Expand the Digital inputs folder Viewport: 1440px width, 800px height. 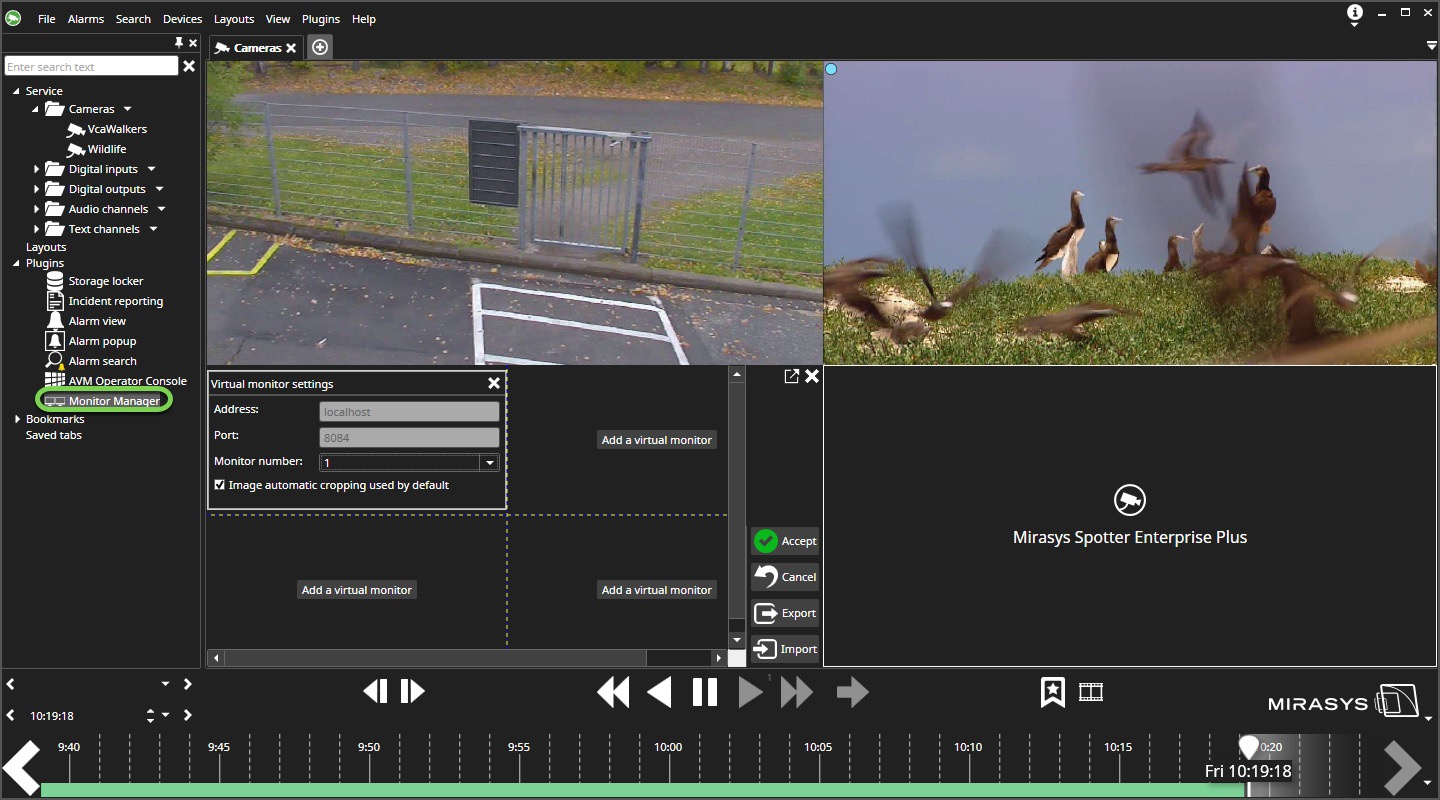[37, 169]
